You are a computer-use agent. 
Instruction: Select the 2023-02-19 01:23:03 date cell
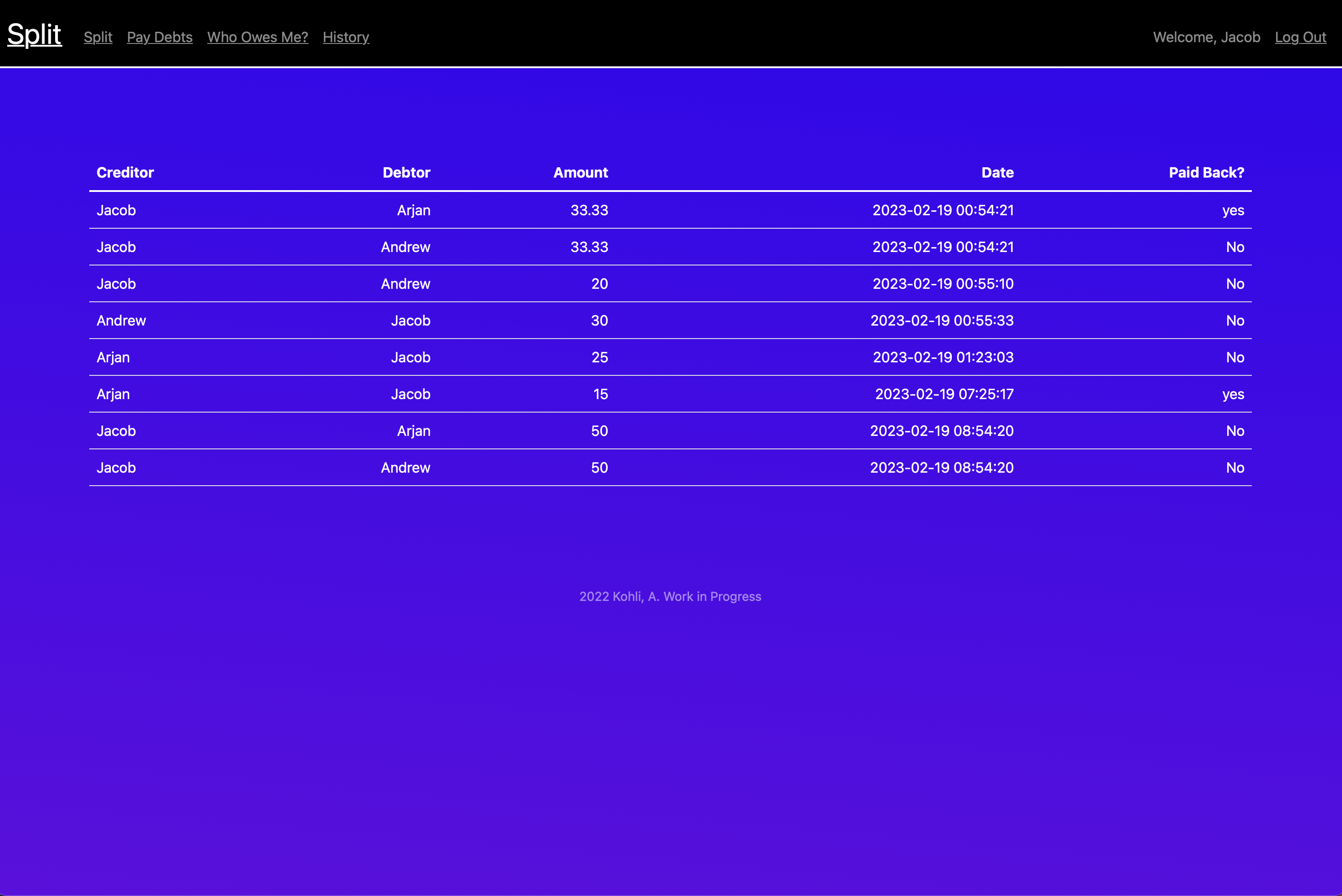click(942, 358)
